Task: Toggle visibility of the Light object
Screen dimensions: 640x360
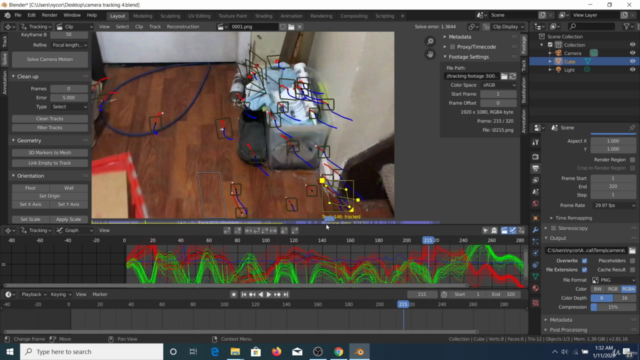Action: pos(633,70)
